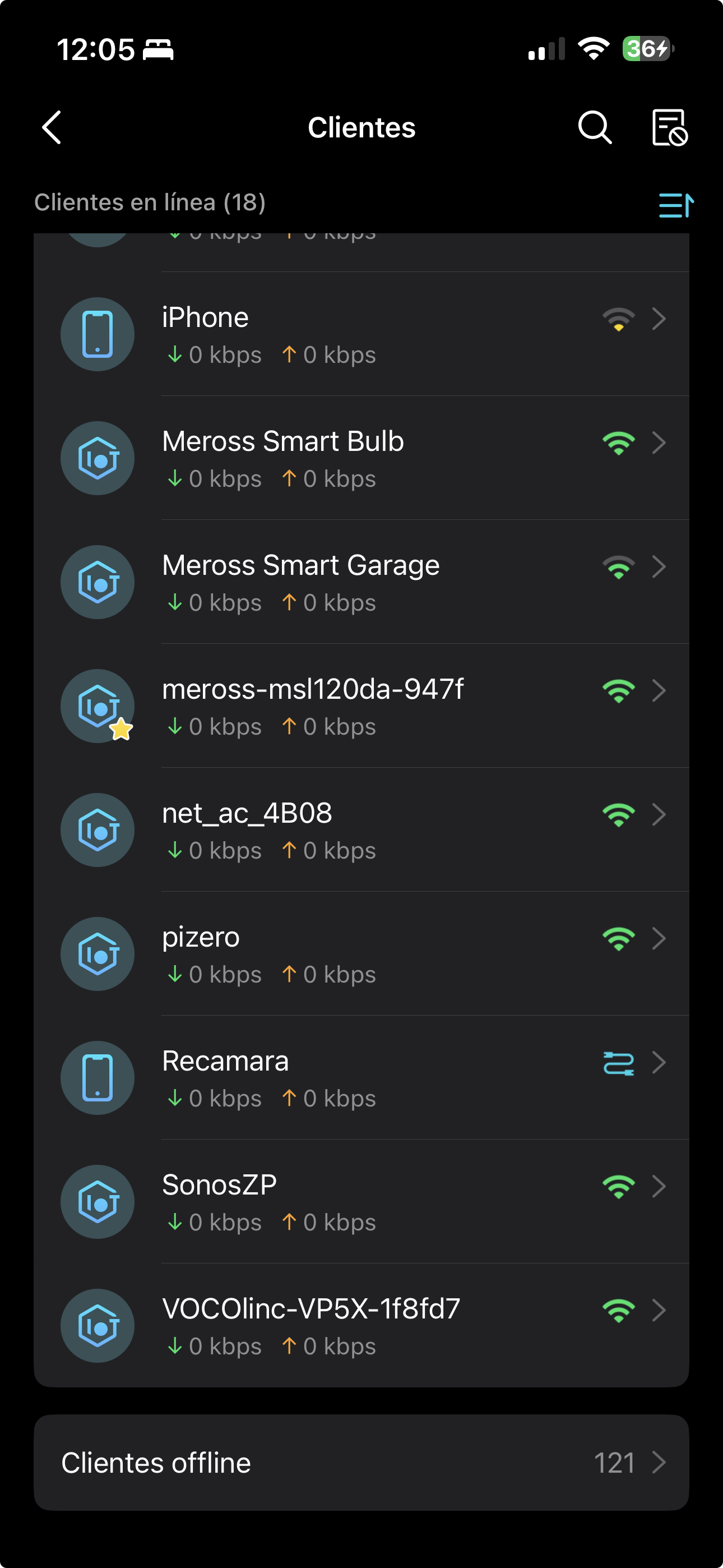Tap the iPhone device icon

pos(98,334)
